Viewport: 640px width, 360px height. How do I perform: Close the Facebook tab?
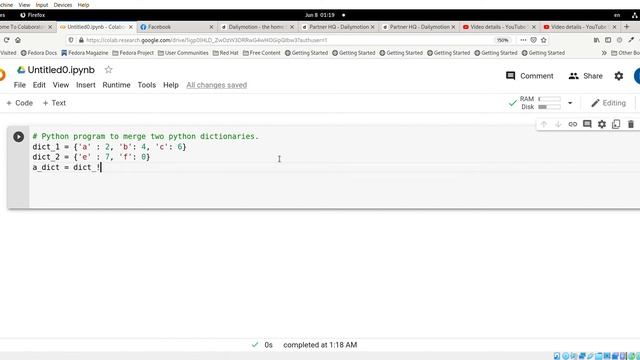211,27
